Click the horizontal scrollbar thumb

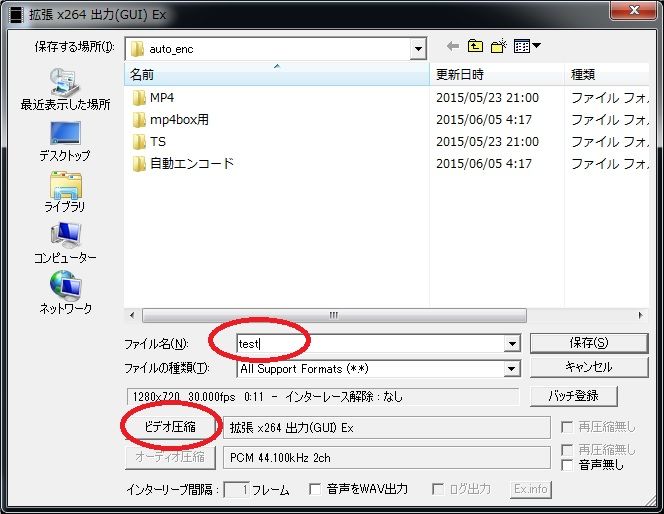tap(334, 315)
